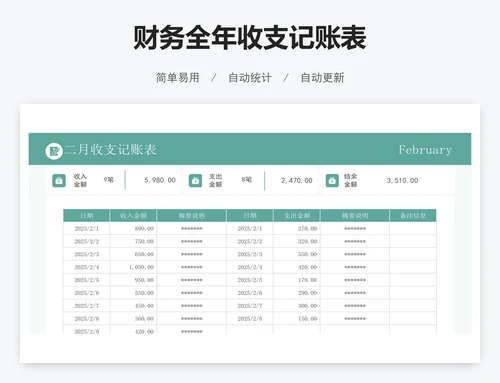Screen dimensions: 500x383
Task: Click the ******* summary in the 650.00 row
Action: pyautogui.click(x=192, y=254)
